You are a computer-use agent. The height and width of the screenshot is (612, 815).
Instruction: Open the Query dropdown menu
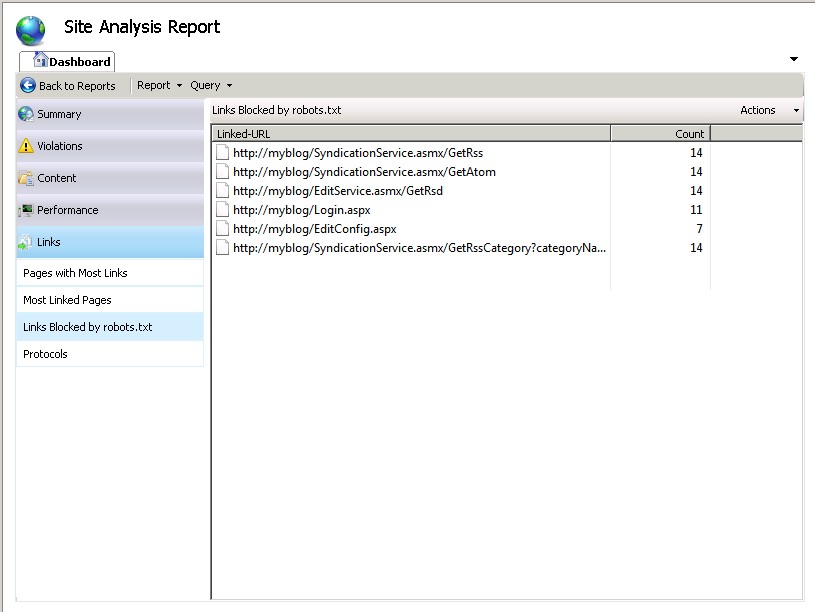211,85
